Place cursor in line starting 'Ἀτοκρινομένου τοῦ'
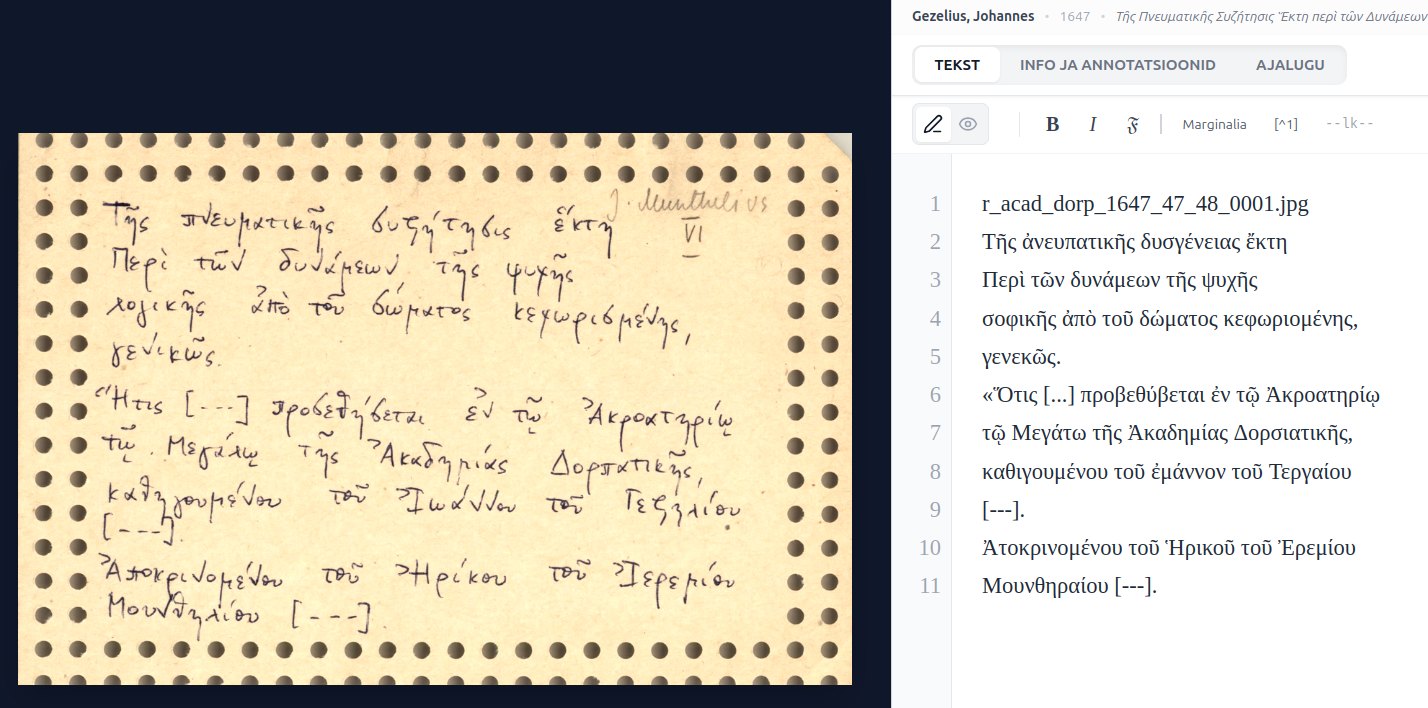Screen dimensions: 1428x708 (x=1169, y=548)
